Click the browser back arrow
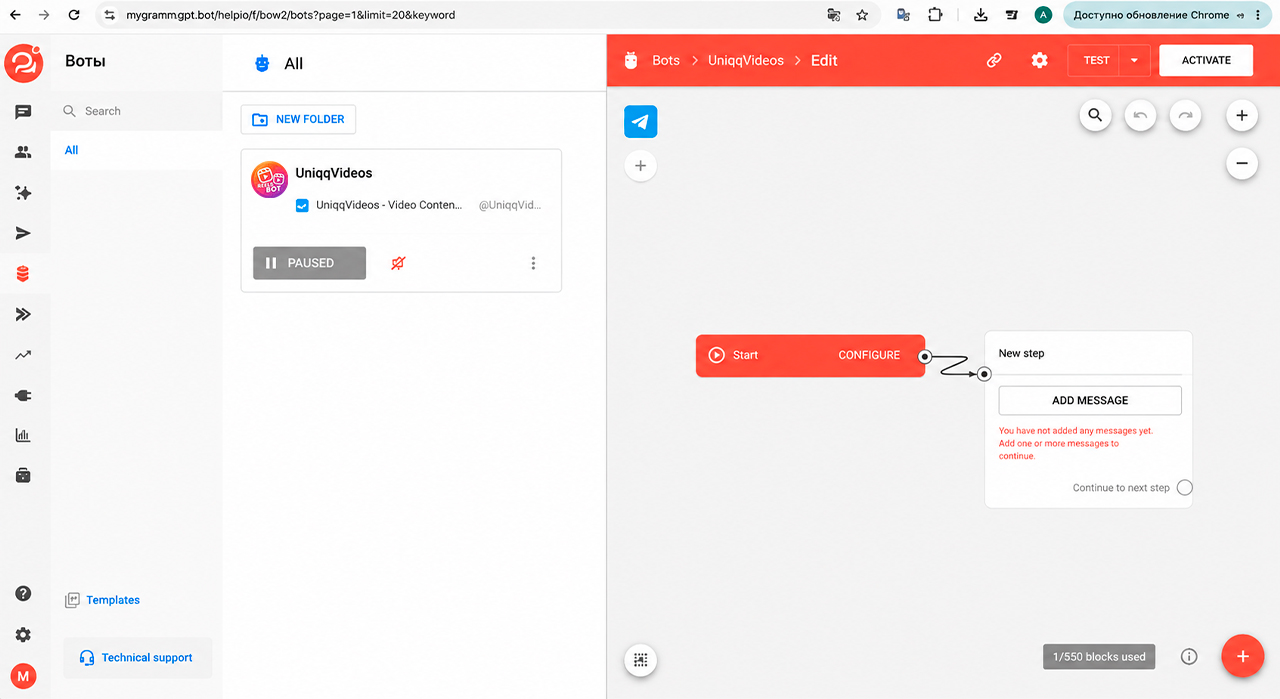The height and width of the screenshot is (699, 1280). tap(15, 15)
